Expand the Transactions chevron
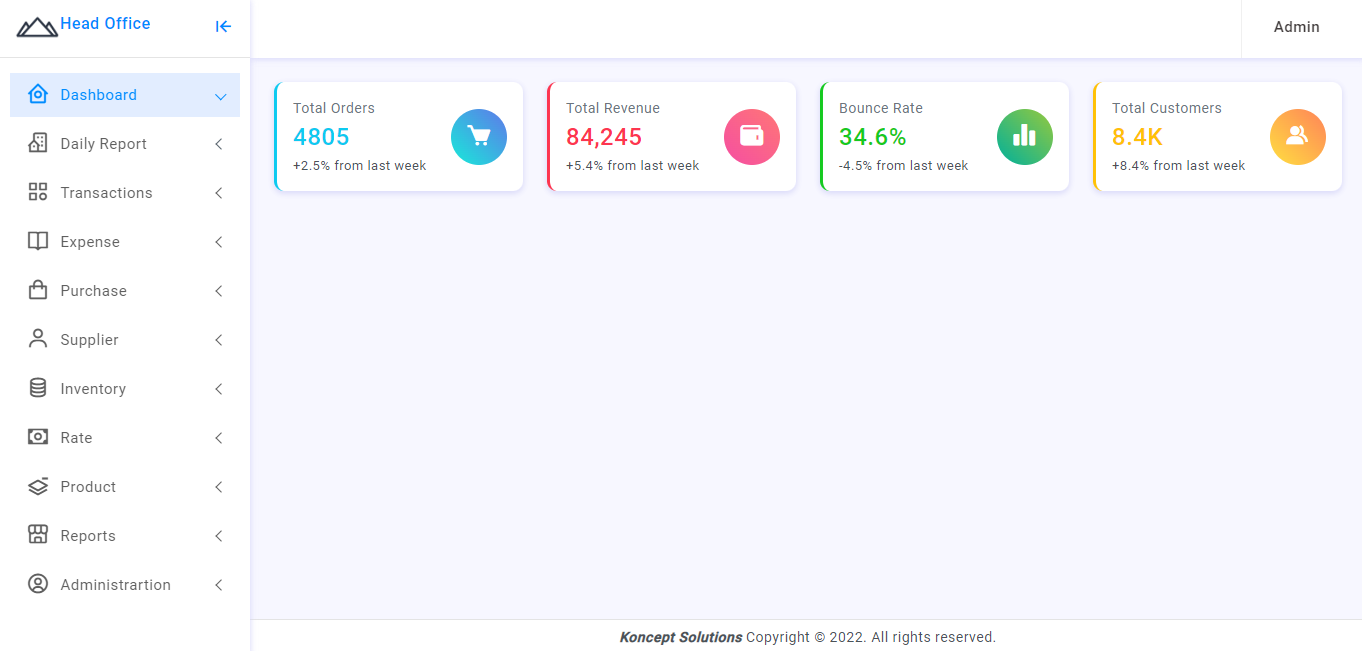Image resolution: width=1362 pixels, height=651 pixels. (219, 193)
